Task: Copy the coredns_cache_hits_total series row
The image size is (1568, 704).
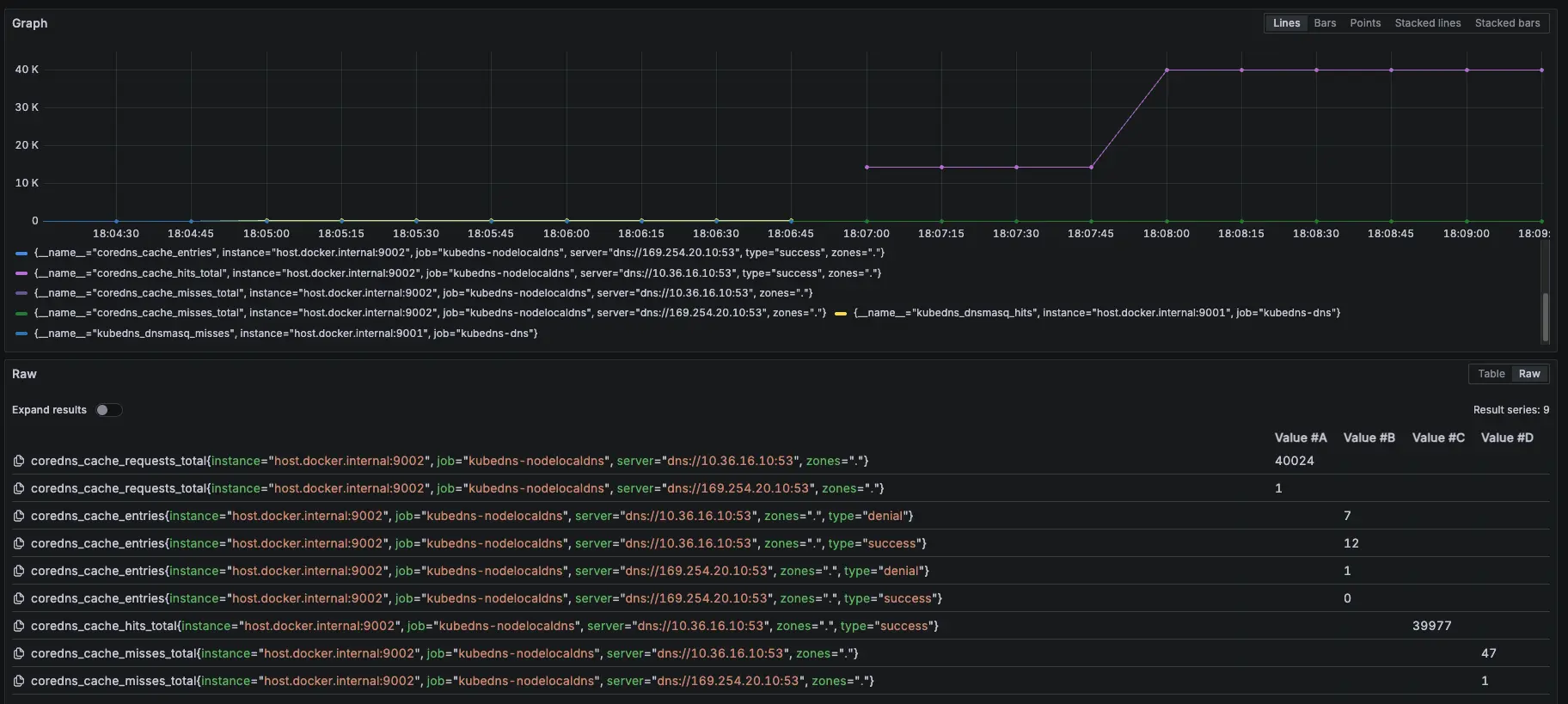Action: point(19,626)
